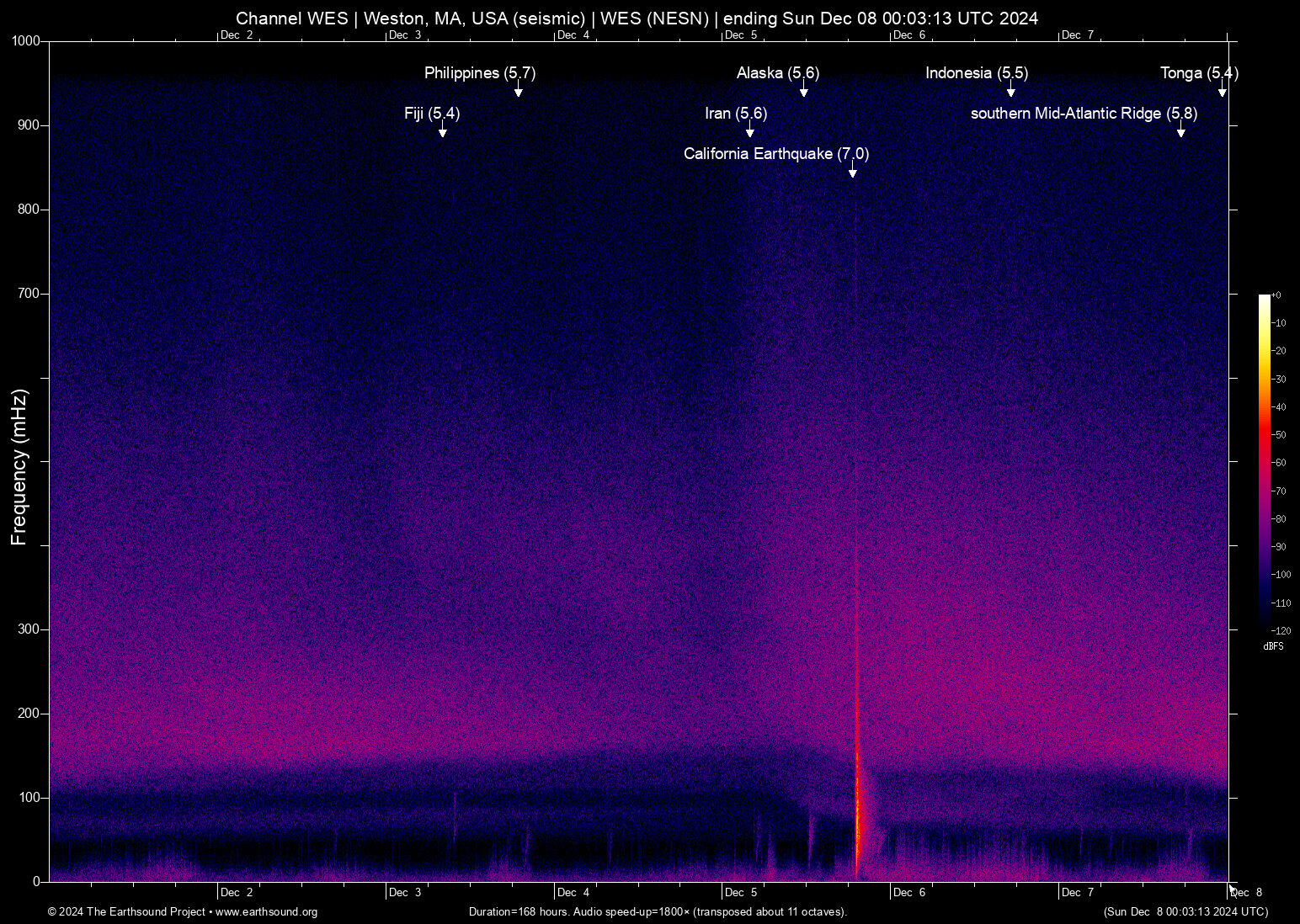Click the Philippines (5.7) event arrow marker
Screen dimensions: 1300x924
click(x=519, y=88)
